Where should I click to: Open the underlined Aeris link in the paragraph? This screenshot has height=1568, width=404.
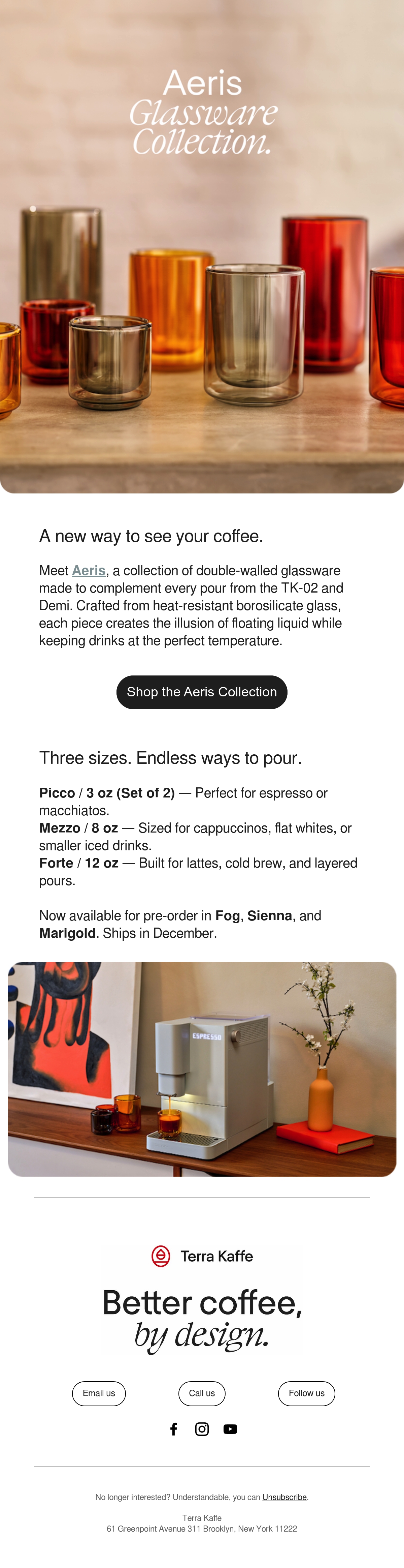[x=89, y=570]
